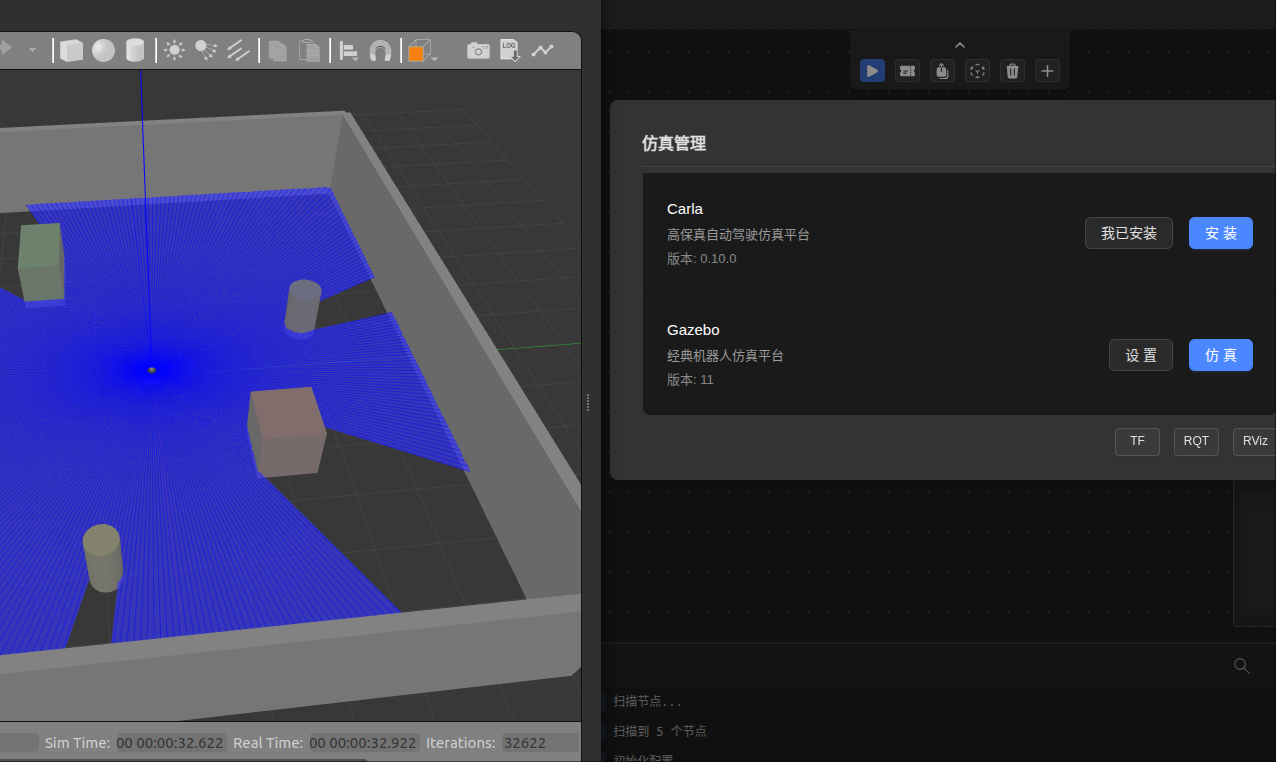Viewport: 1276px width, 762px height.
Task: Click the plus add icon
Action: pyautogui.click(x=1047, y=71)
